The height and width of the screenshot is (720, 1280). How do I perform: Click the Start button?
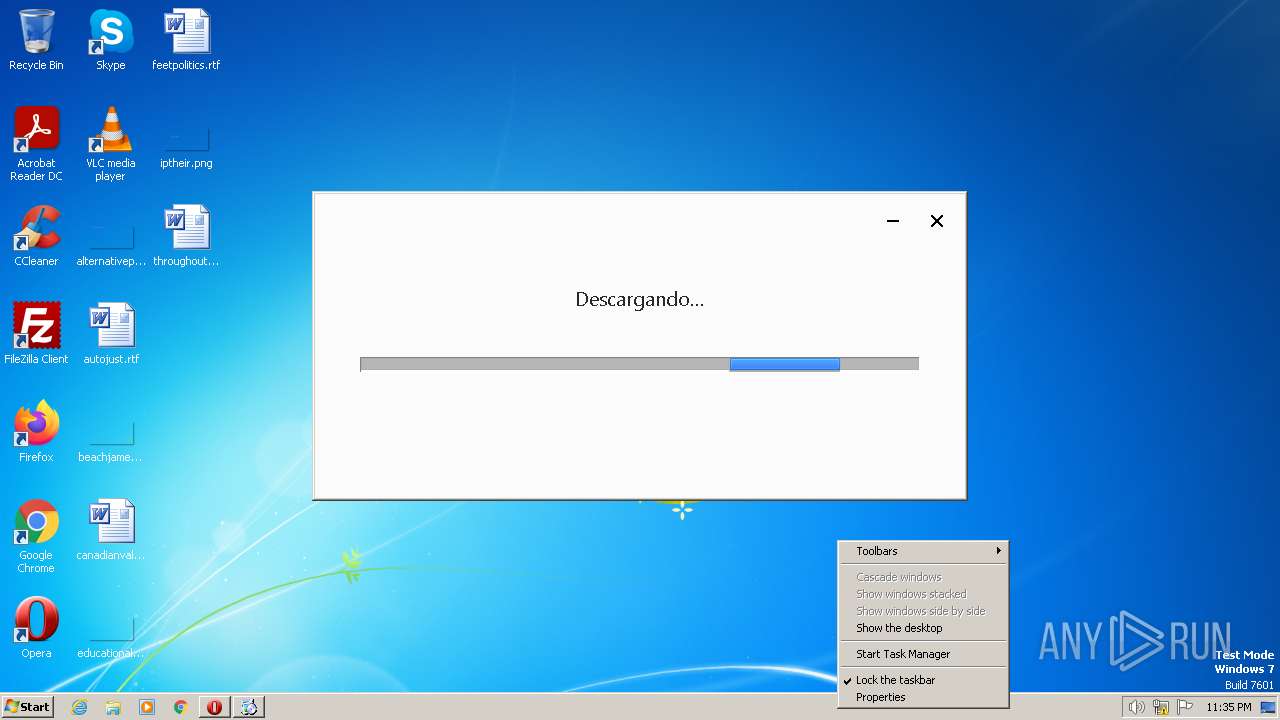tap(27, 707)
